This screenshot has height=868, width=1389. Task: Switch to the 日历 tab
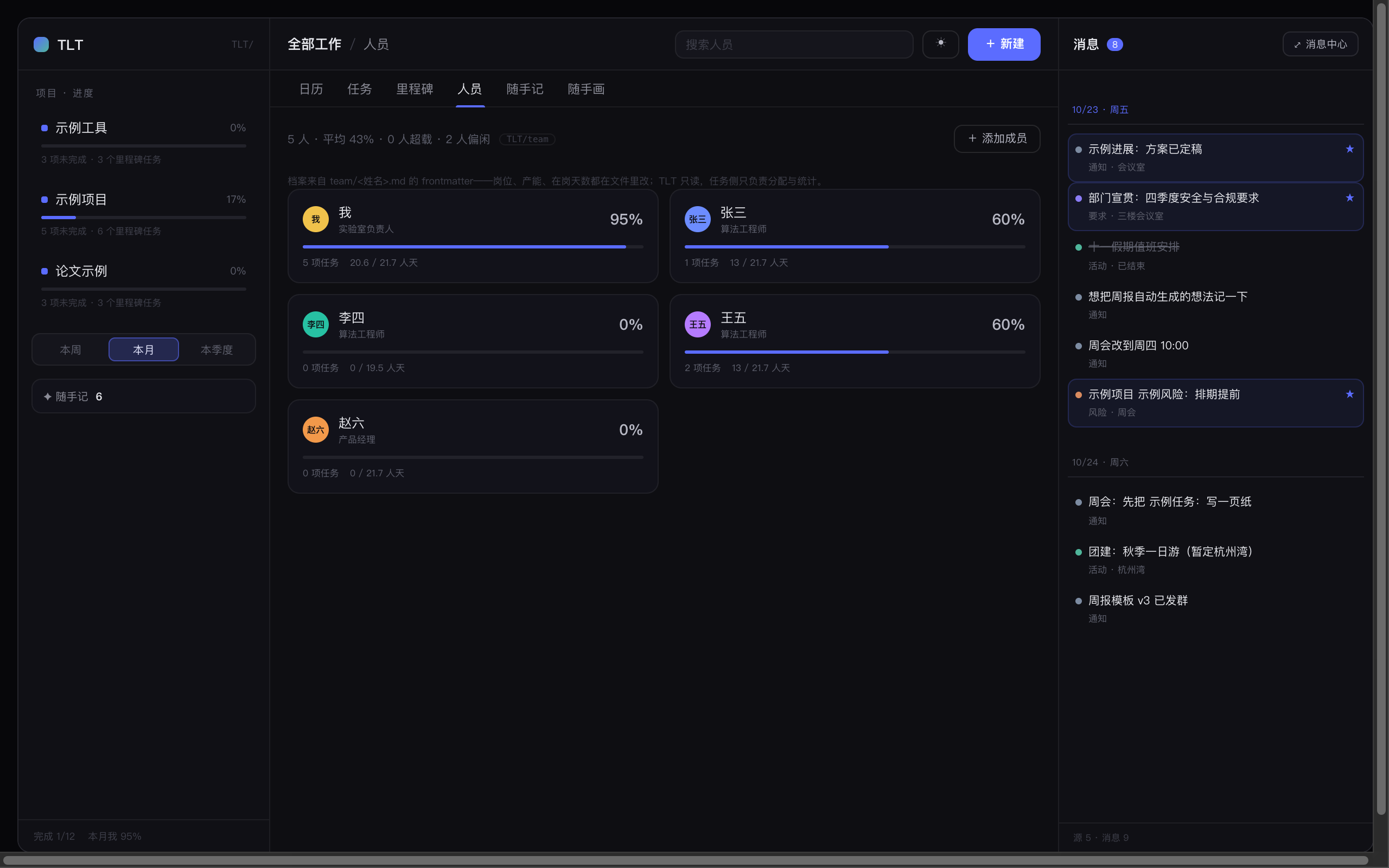(311, 89)
